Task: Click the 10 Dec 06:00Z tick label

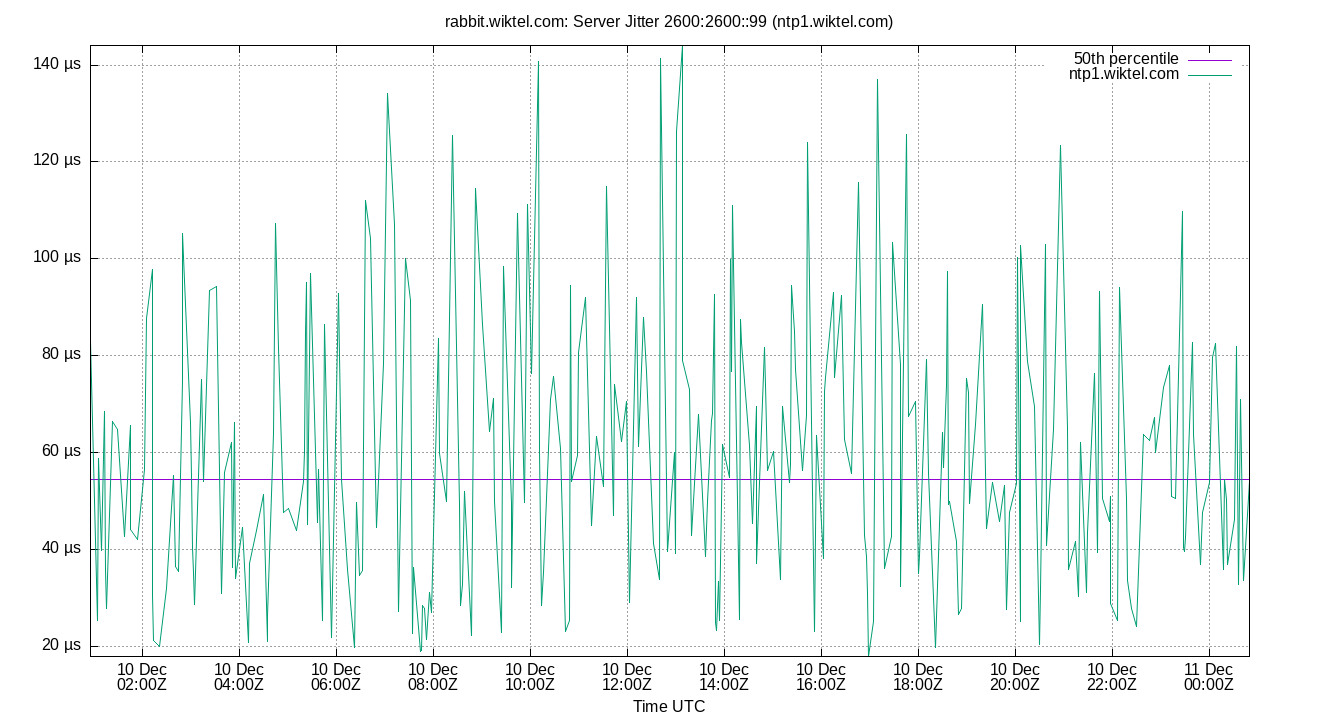Action: click(335, 676)
